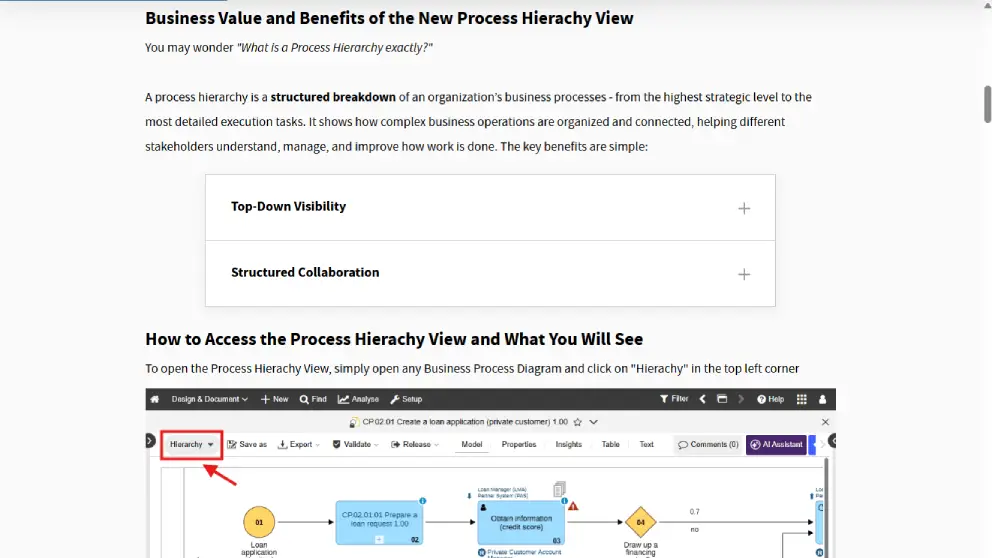This screenshot has width=992, height=558.
Task: Switch to the Properties tab
Action: click(519, 444)
